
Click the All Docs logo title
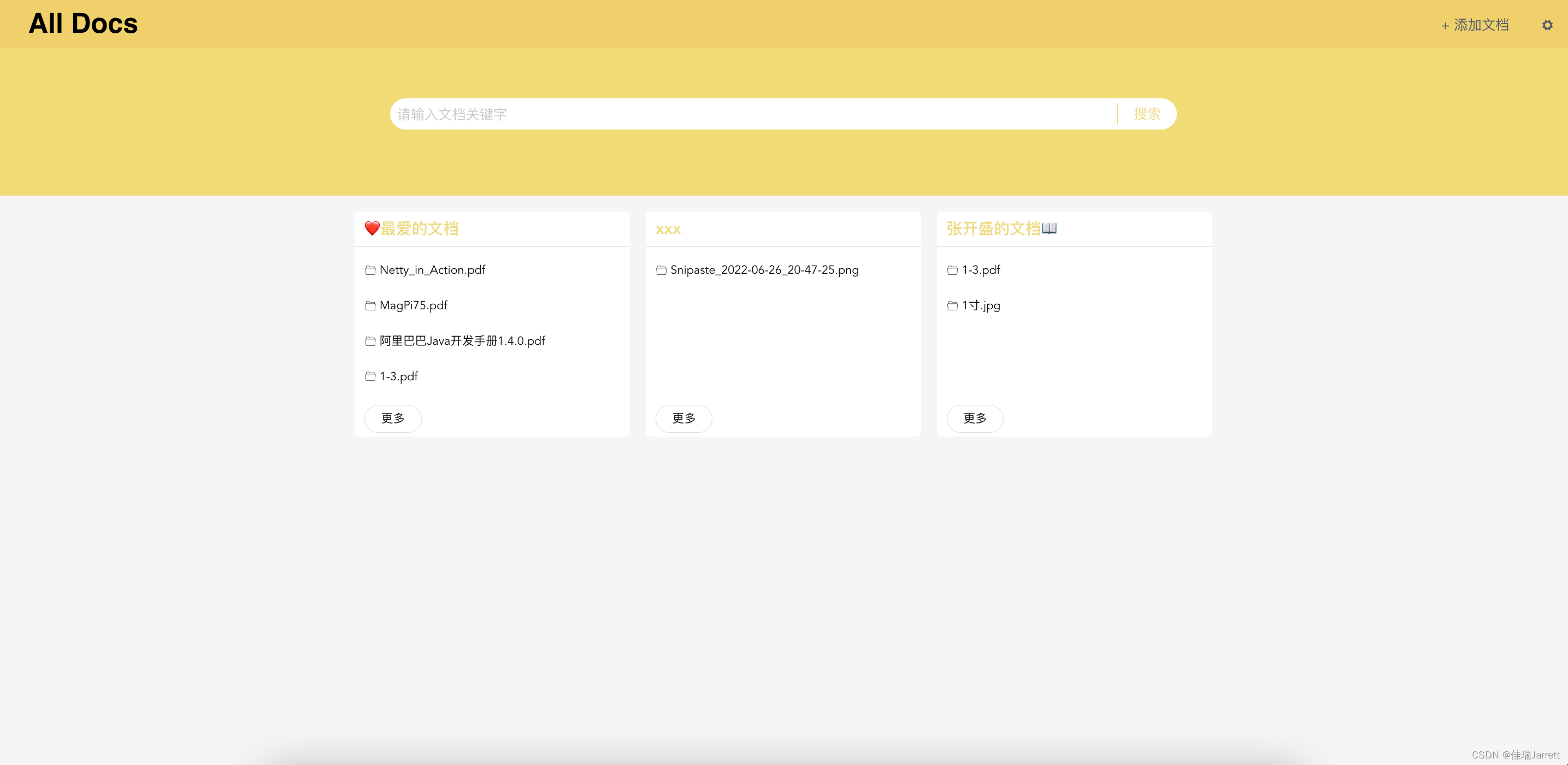[84, 23]
